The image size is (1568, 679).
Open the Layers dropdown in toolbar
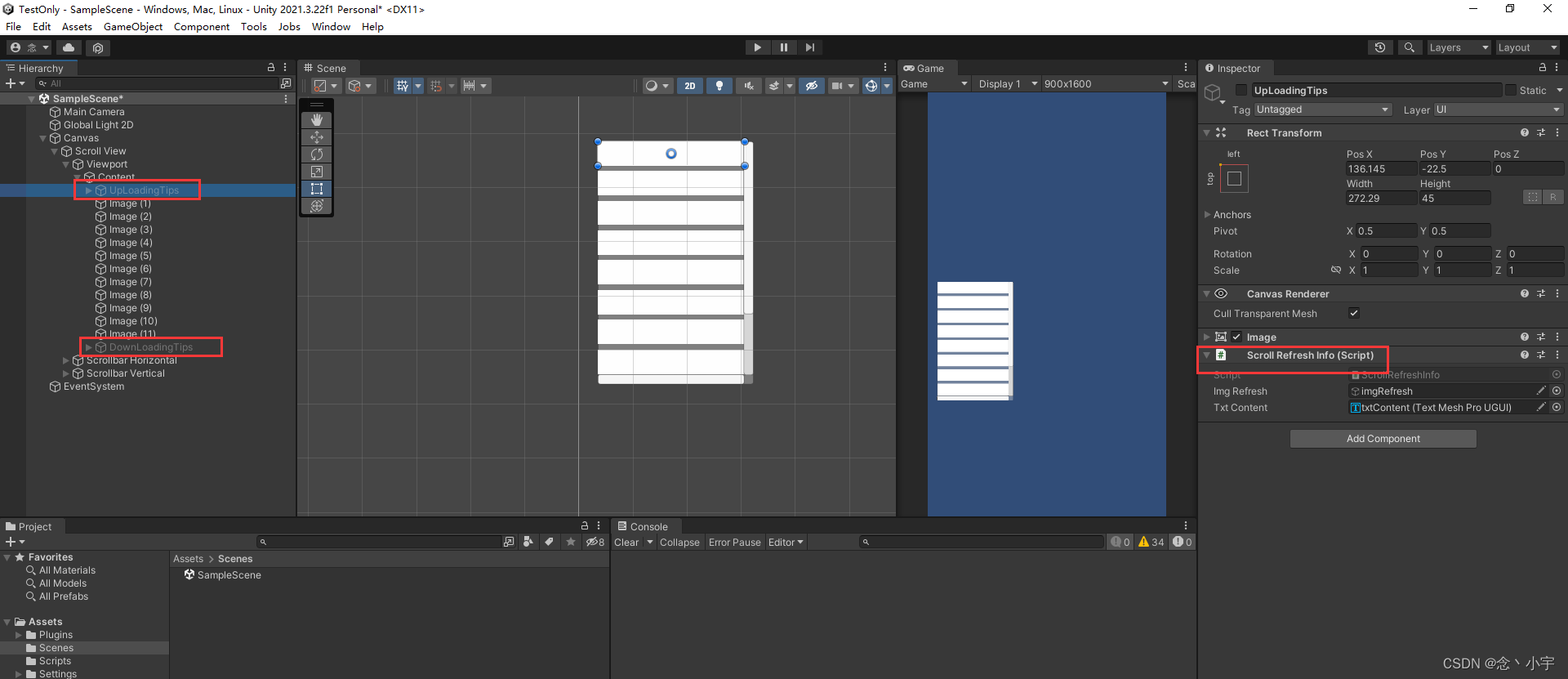[x=1459, y=47]
